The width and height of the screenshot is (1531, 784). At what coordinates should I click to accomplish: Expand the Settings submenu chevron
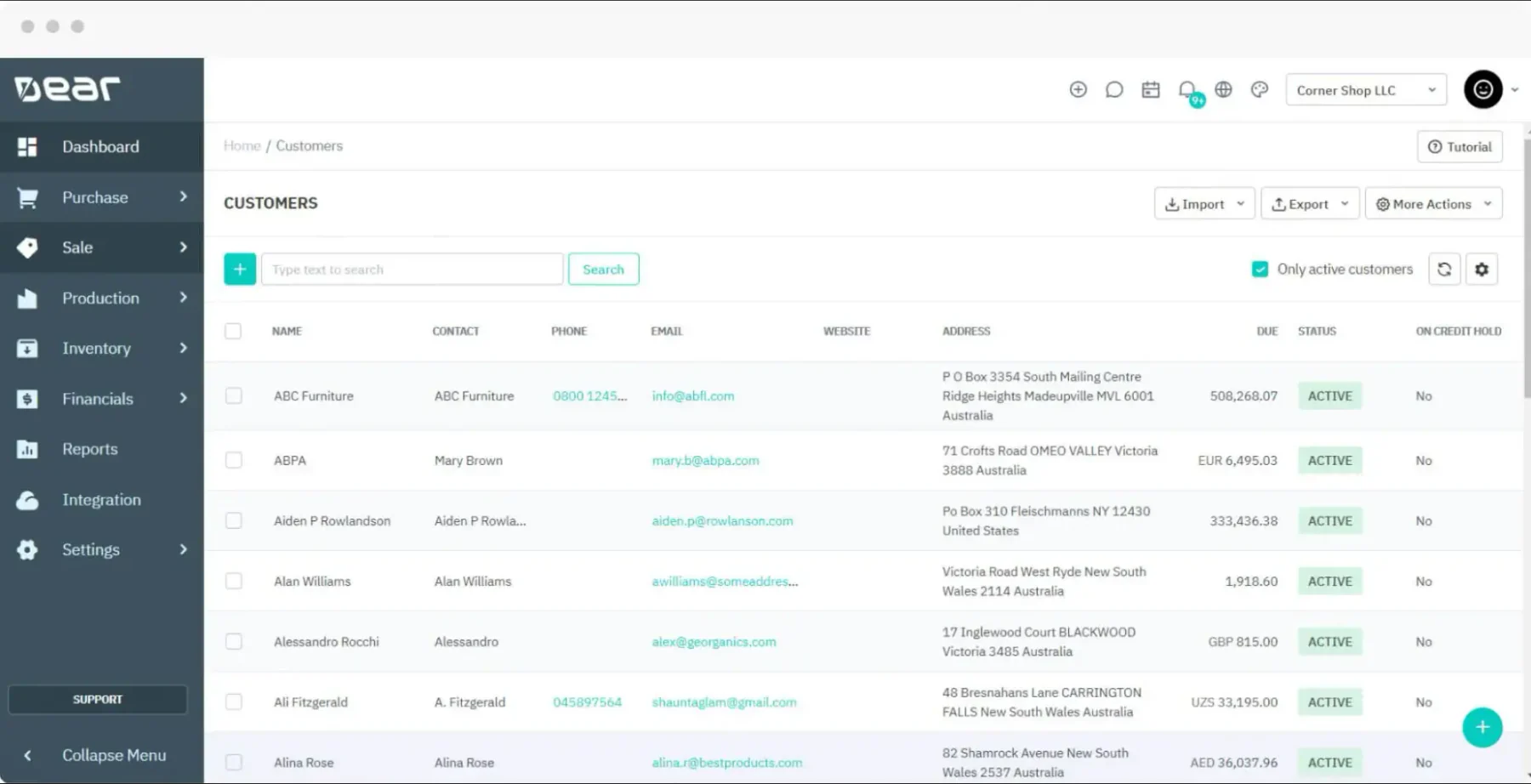(x=183, y=549)
